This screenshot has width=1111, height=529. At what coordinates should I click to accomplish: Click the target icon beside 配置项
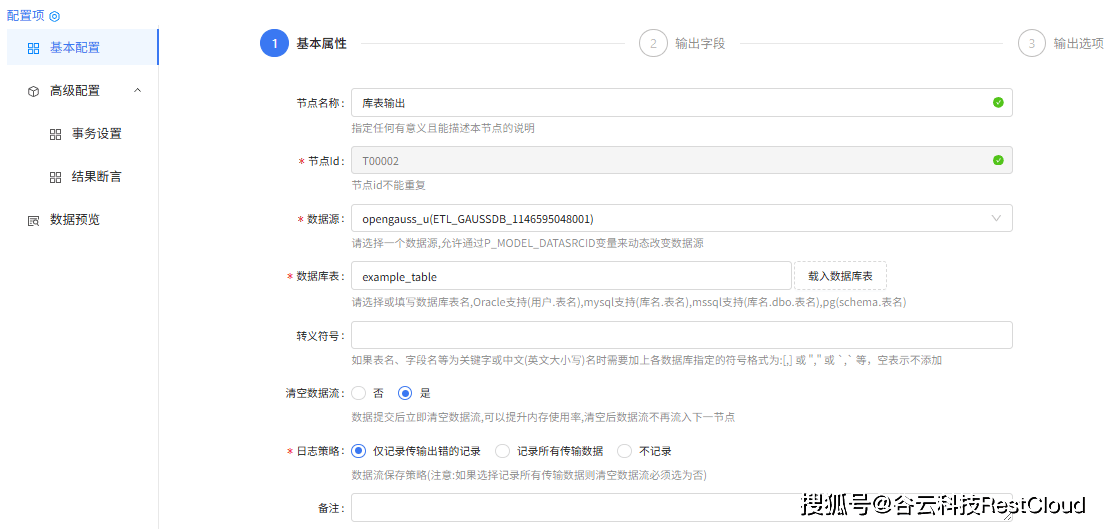click(55, 16)
